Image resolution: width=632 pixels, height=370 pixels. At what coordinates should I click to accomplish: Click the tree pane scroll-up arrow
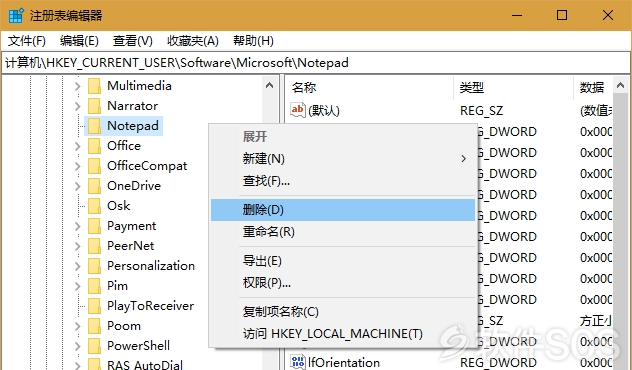point(269,85)
